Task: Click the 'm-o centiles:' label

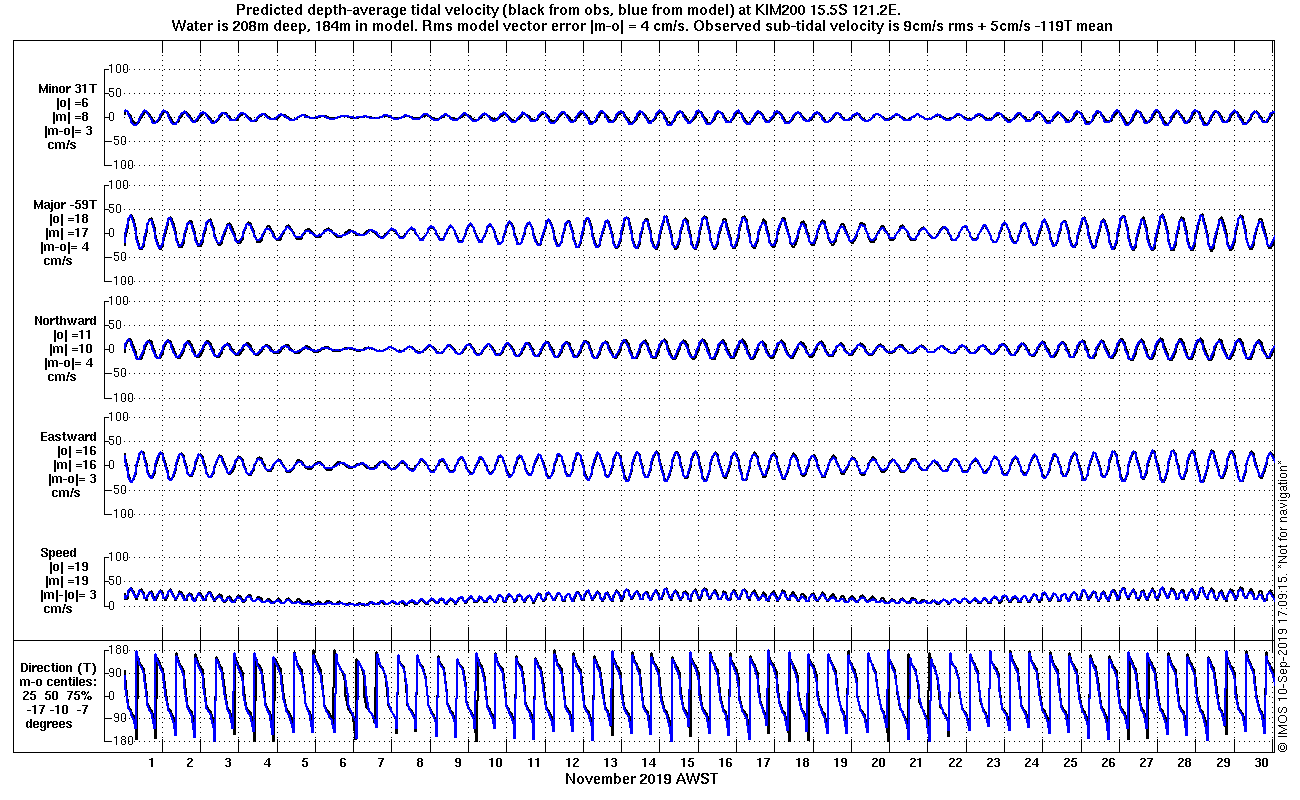Action: click(60, 682)
